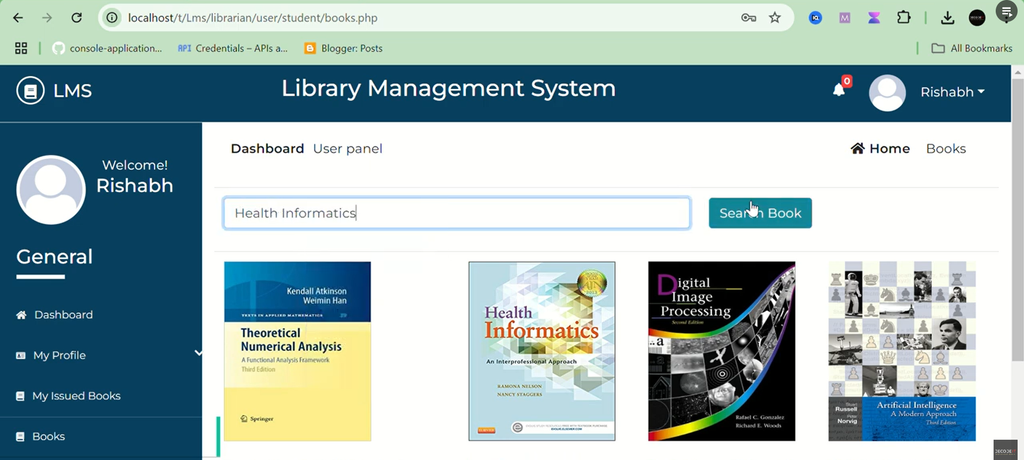
Task: Open console-application GitHub bookmark
Action: 107,48
